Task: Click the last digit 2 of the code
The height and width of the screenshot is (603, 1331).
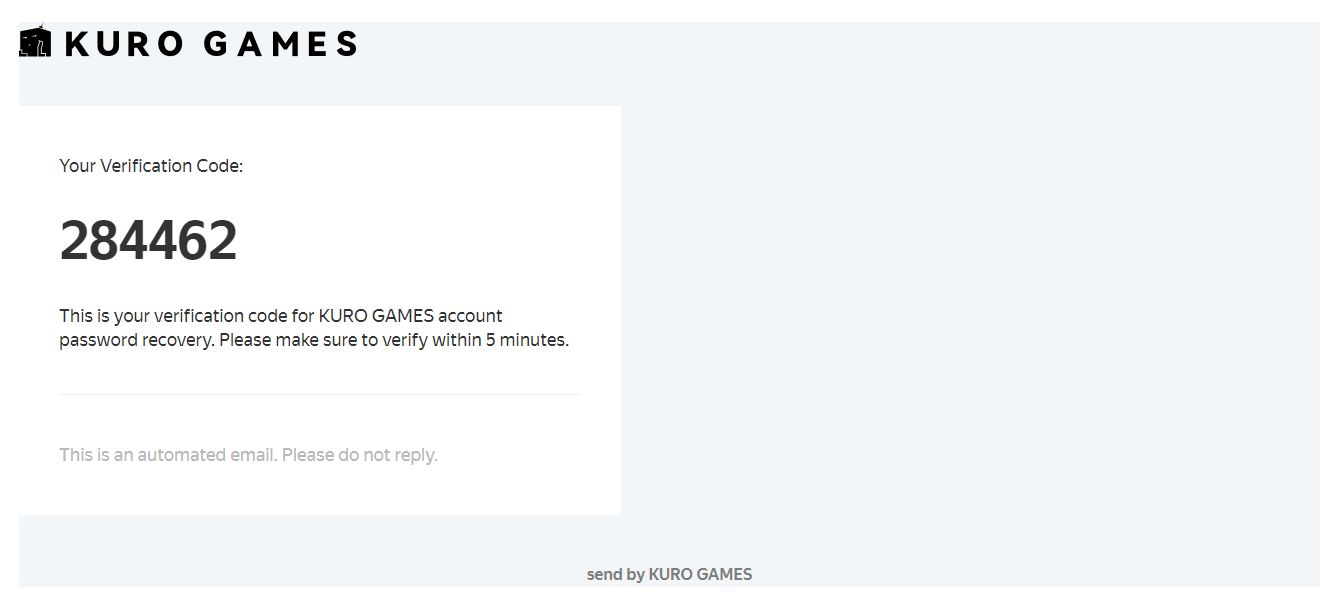Action: click(223, 241)
